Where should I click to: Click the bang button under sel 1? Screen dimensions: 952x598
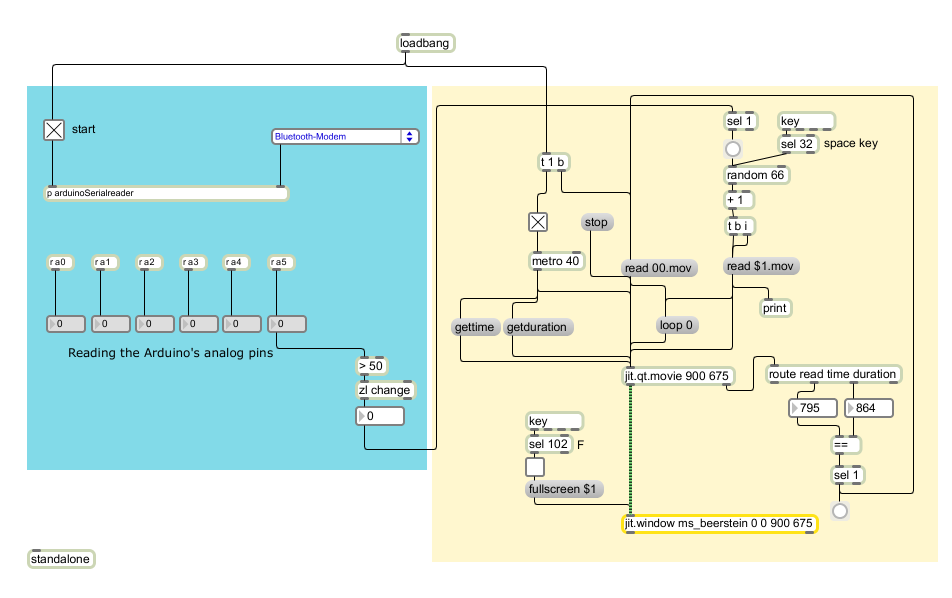(733, 150)
